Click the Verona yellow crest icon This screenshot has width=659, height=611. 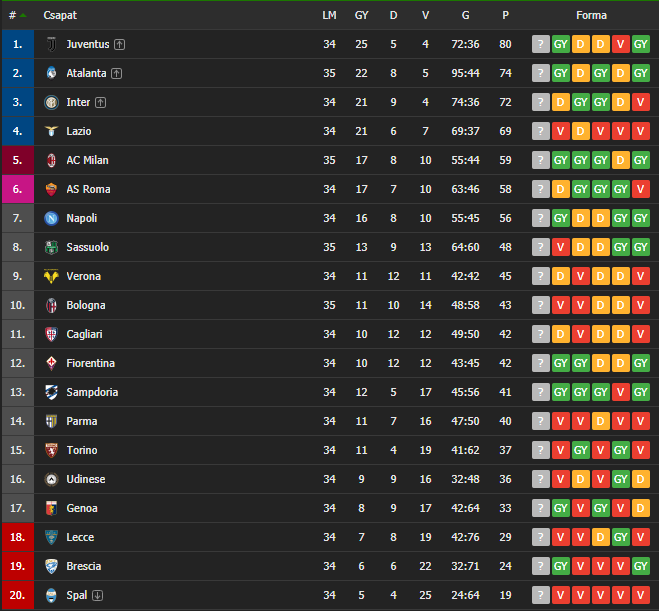[51, 276]
